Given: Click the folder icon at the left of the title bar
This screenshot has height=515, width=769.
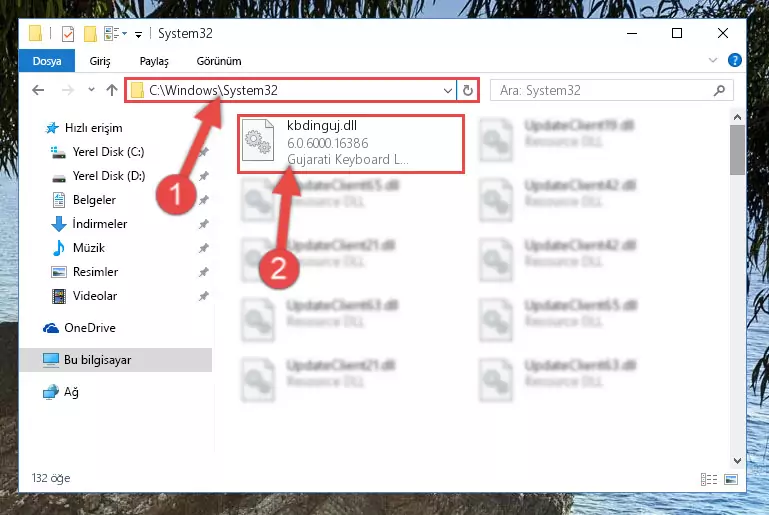Looking at the screenshot, I should click(35, 33).
